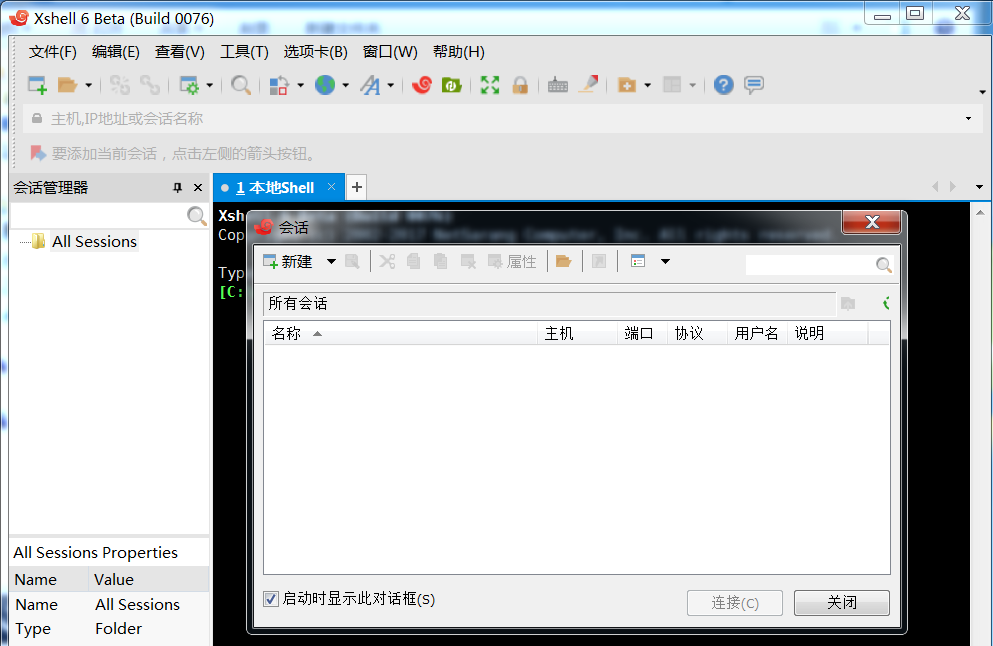Screen dimensions: 993x646
Task: Click the highlighter pen icon in toolbar
Action: [588, 85]
